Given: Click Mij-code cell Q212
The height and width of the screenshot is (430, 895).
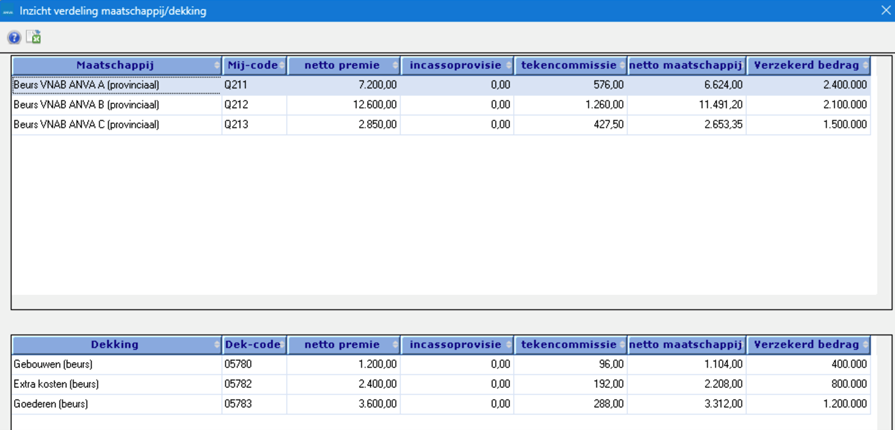Looking at the screenshot, I should point(255,105).
